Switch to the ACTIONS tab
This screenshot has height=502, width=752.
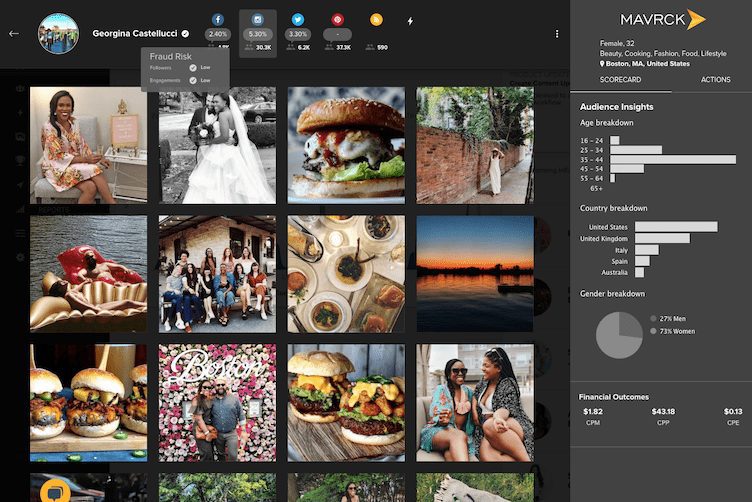coord(716,80)
